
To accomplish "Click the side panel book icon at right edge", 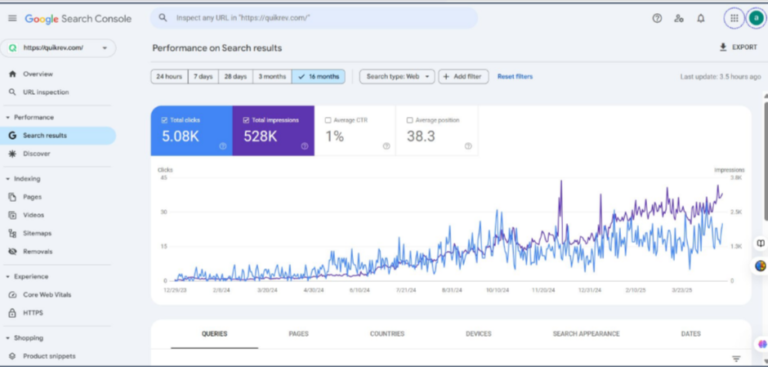I will [x=761, y=243].
